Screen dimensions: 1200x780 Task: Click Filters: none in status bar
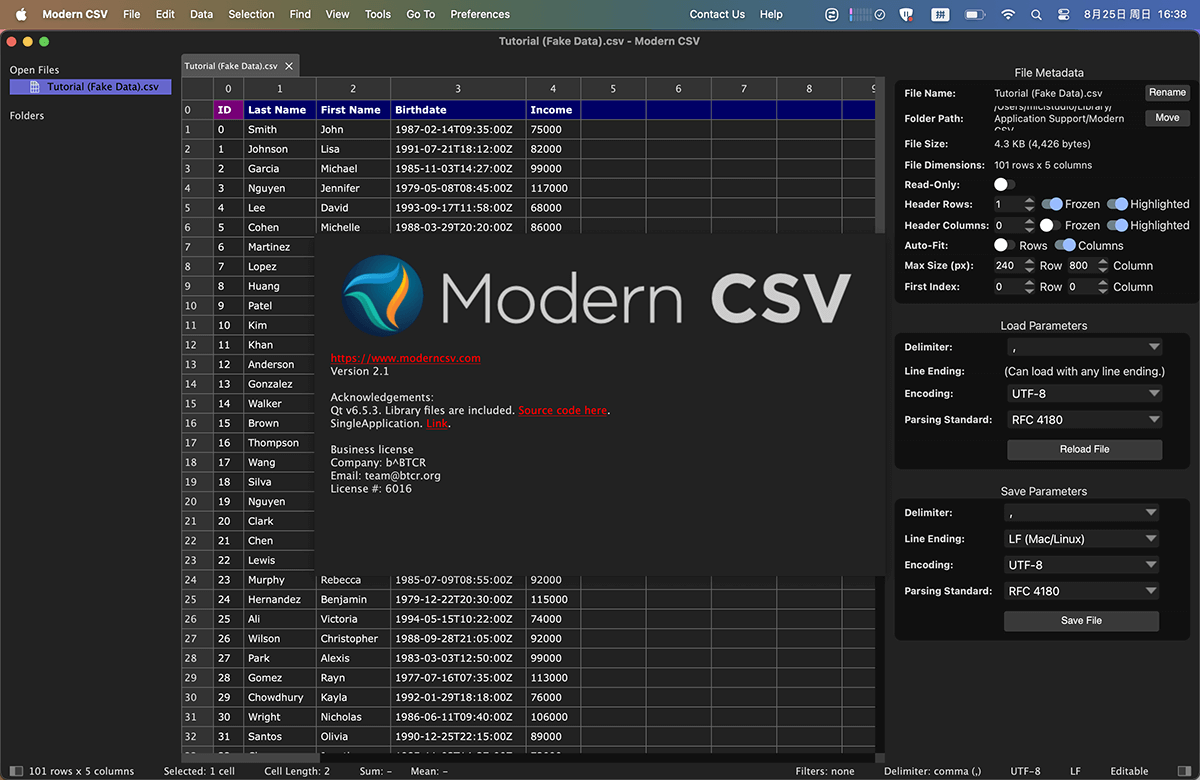[x=825, y=771]
